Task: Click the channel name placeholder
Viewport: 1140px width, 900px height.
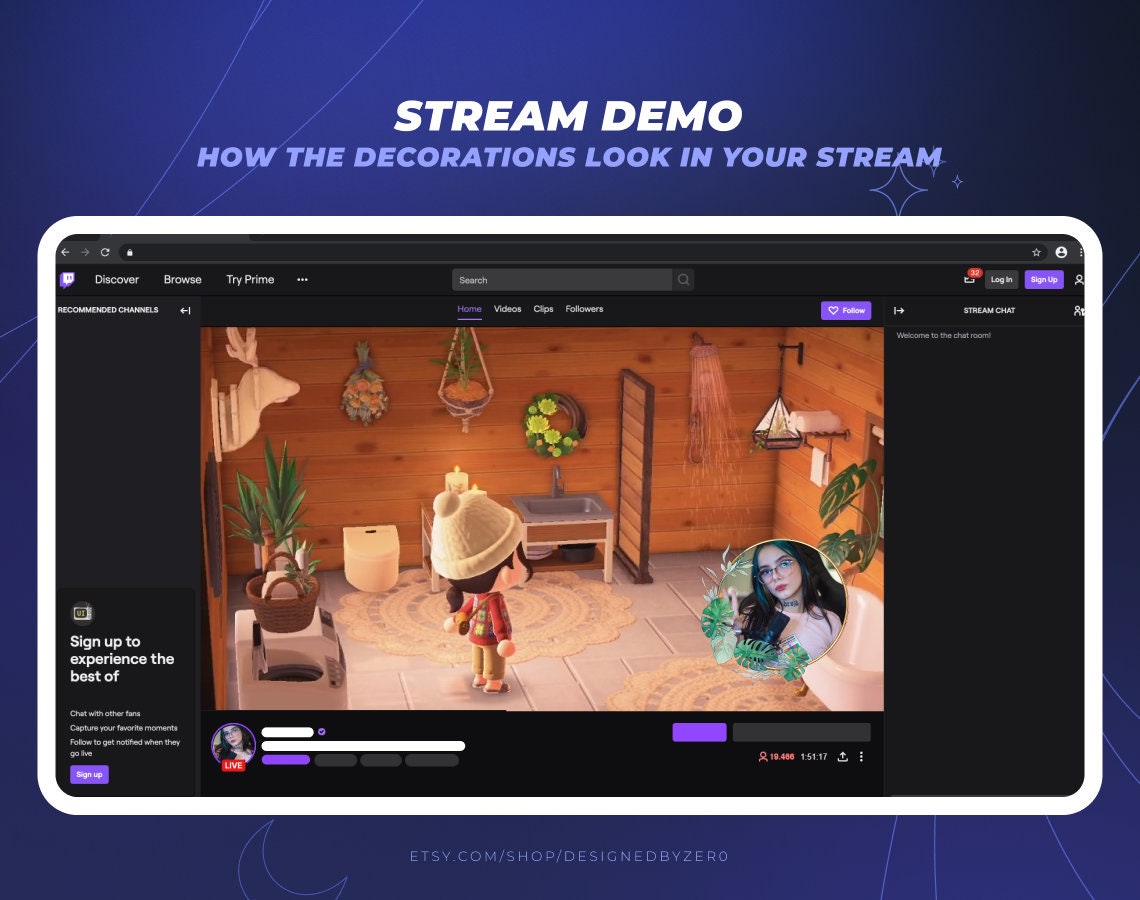Action: [x=288, y=732]
